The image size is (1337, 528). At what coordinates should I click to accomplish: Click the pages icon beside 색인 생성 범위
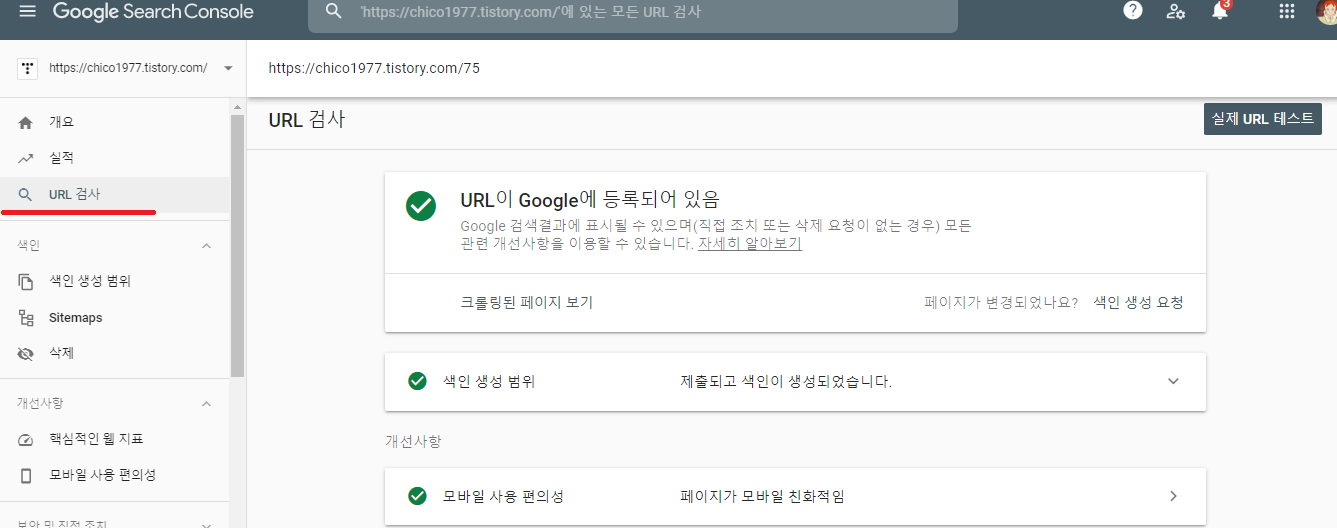[x=26, y=282]
